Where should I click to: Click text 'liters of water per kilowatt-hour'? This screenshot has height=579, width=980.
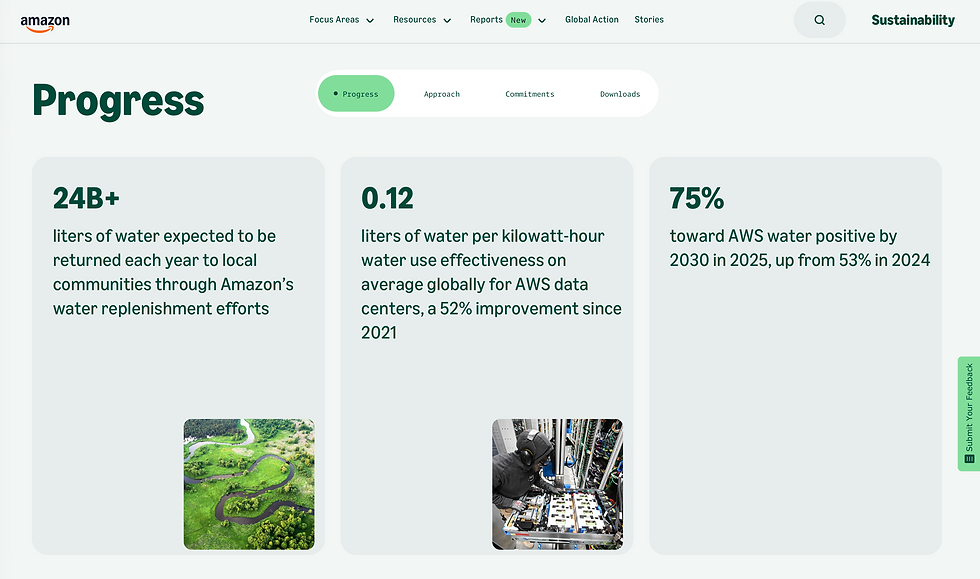482,236
